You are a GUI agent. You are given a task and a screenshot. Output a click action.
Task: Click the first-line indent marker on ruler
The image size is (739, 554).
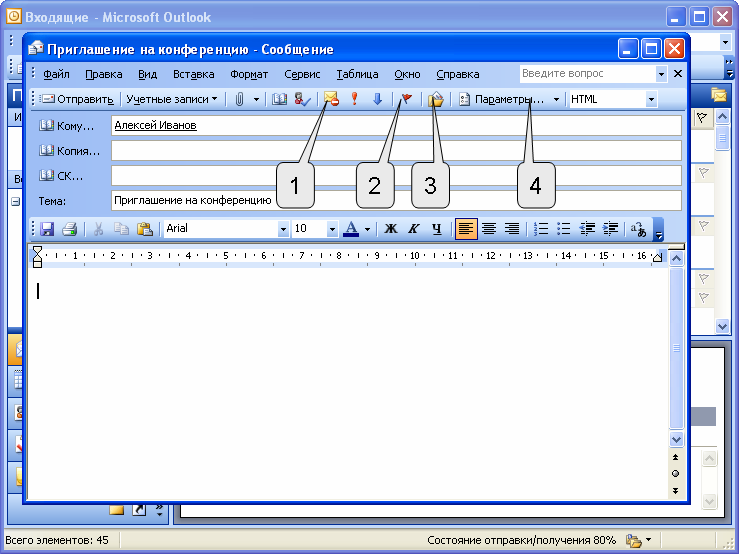(x=38, y=250)
